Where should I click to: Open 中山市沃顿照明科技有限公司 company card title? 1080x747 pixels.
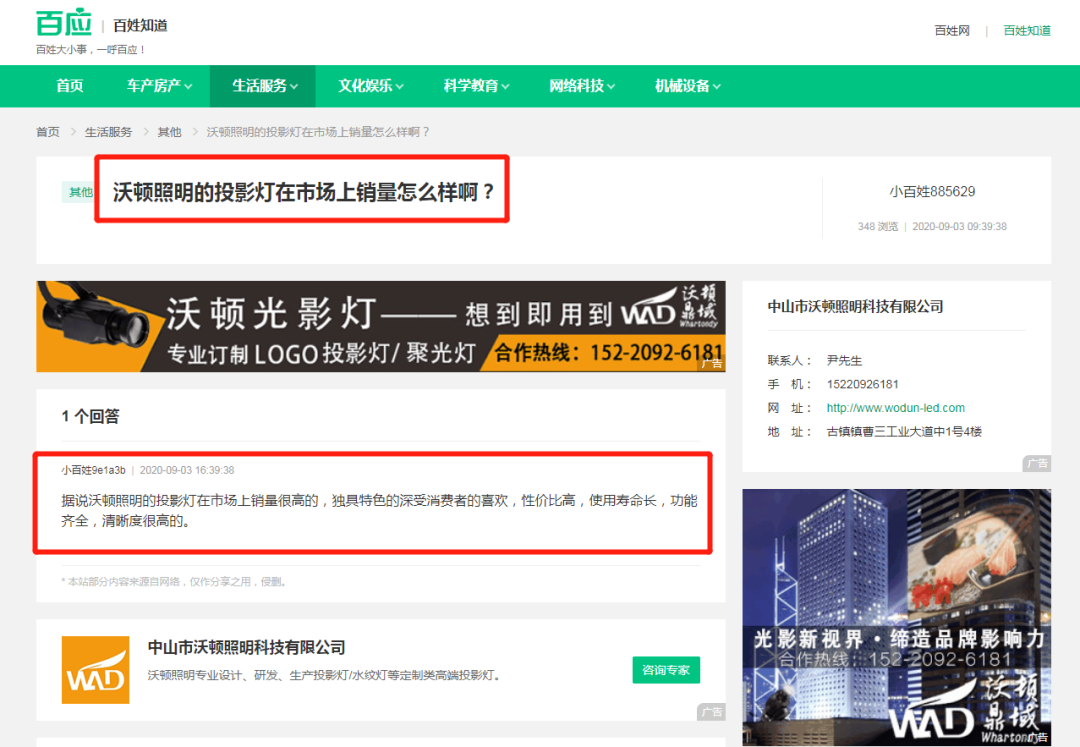click(247, 647)
